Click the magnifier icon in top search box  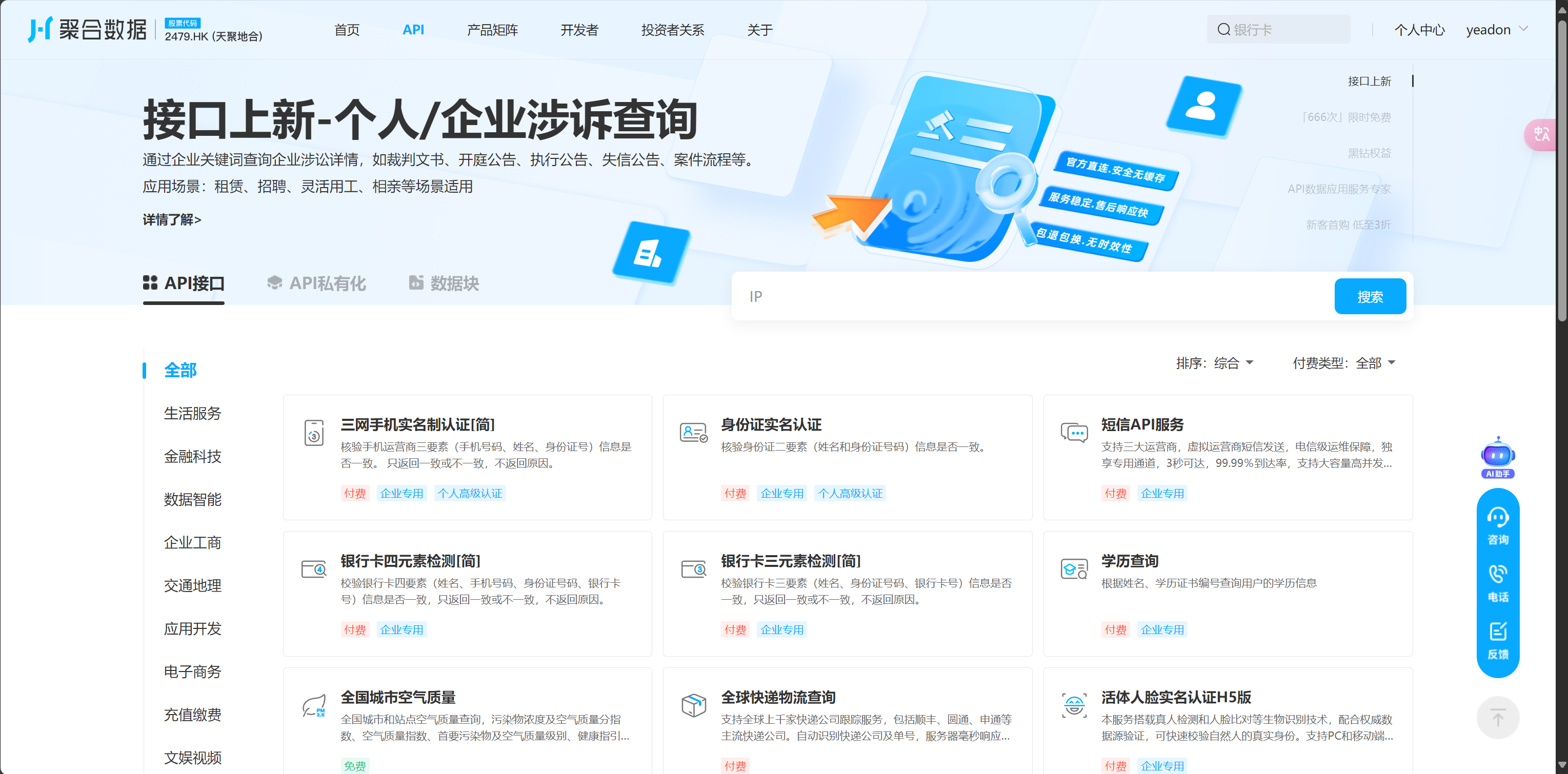pyautogui.click(x=1223, y=30)
